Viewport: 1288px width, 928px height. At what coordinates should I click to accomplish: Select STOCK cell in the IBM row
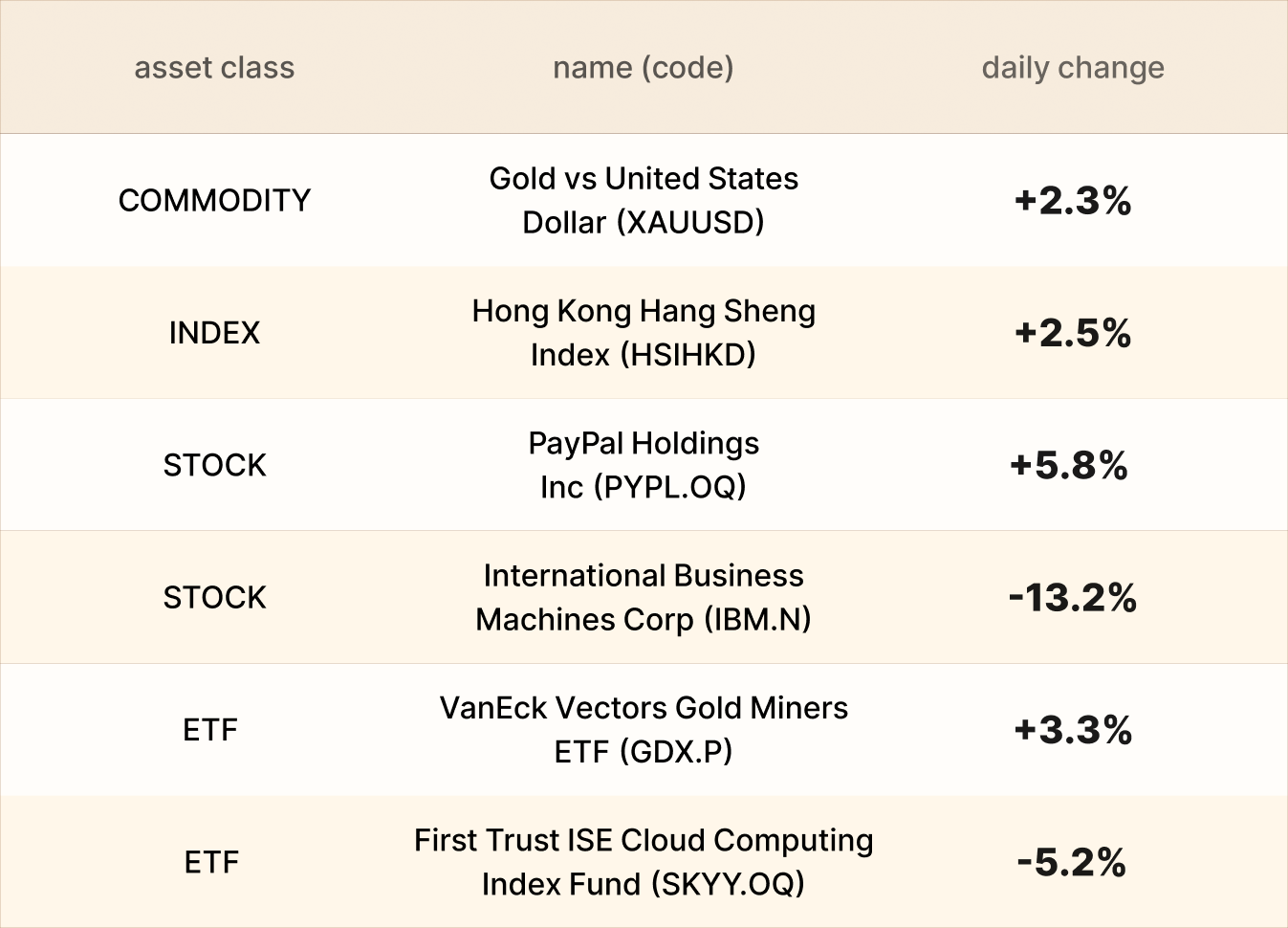[x=214, y=598]
